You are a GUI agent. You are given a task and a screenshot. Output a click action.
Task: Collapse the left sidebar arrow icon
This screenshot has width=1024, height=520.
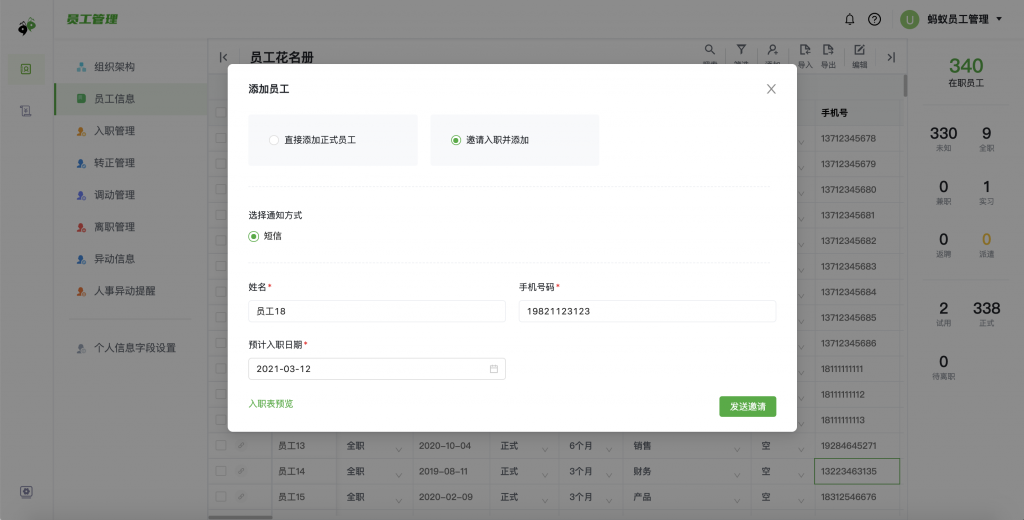[x=223, y=57]
